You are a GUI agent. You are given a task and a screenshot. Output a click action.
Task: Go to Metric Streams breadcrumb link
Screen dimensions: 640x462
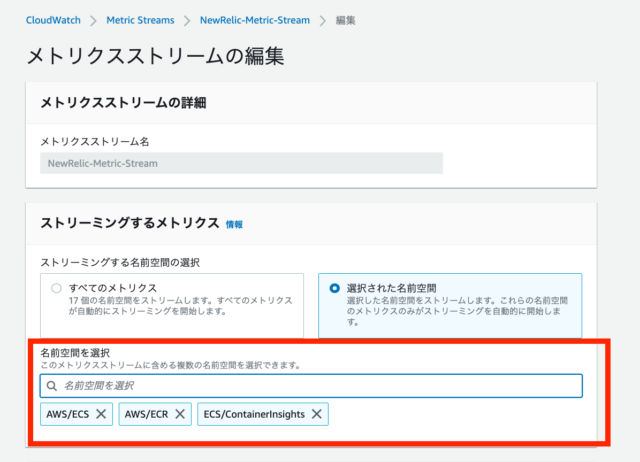click(x=140, y=20)
